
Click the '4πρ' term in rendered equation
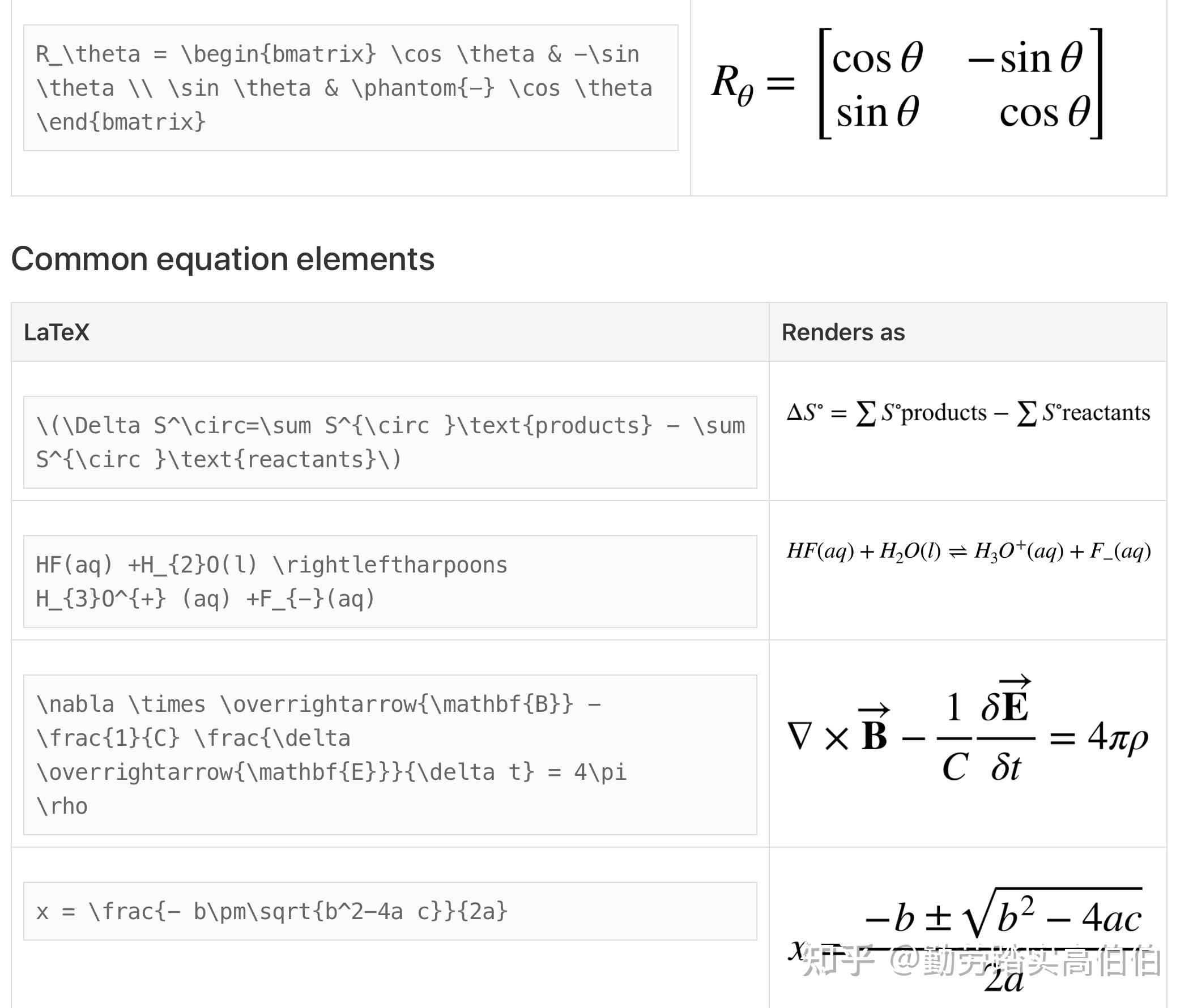(x=1118, y=737)
